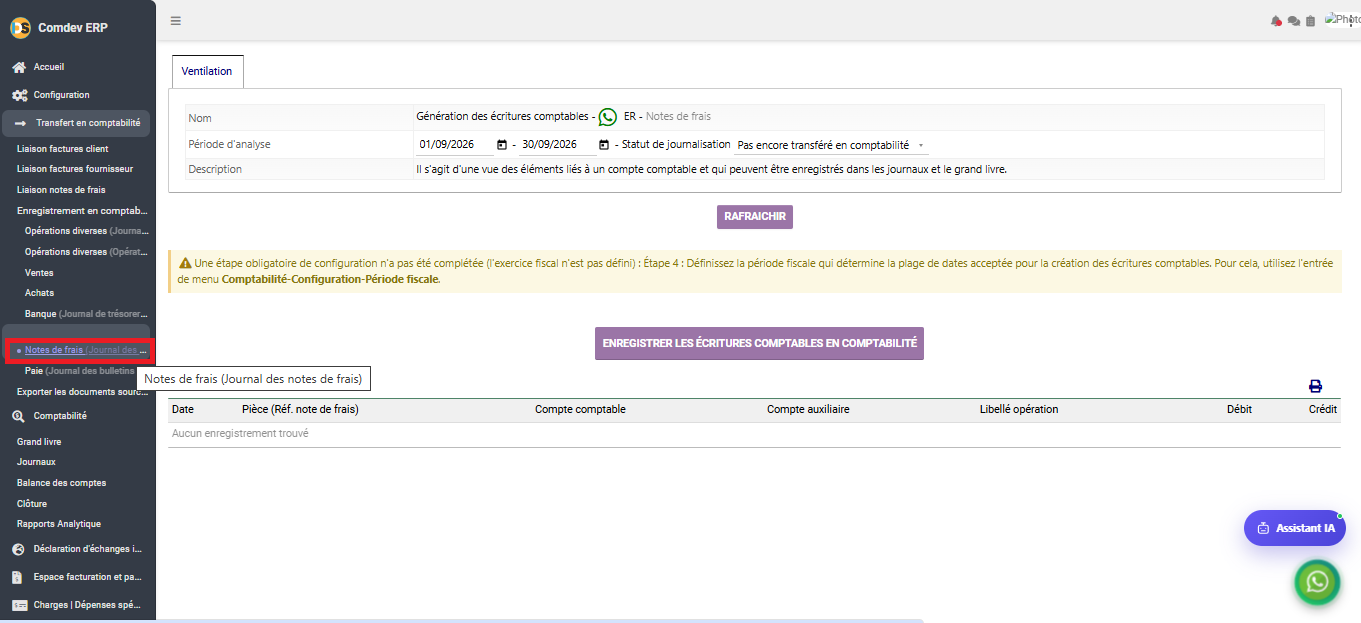Click Enregistrer les écritures comptables en comptabilité

759,343
